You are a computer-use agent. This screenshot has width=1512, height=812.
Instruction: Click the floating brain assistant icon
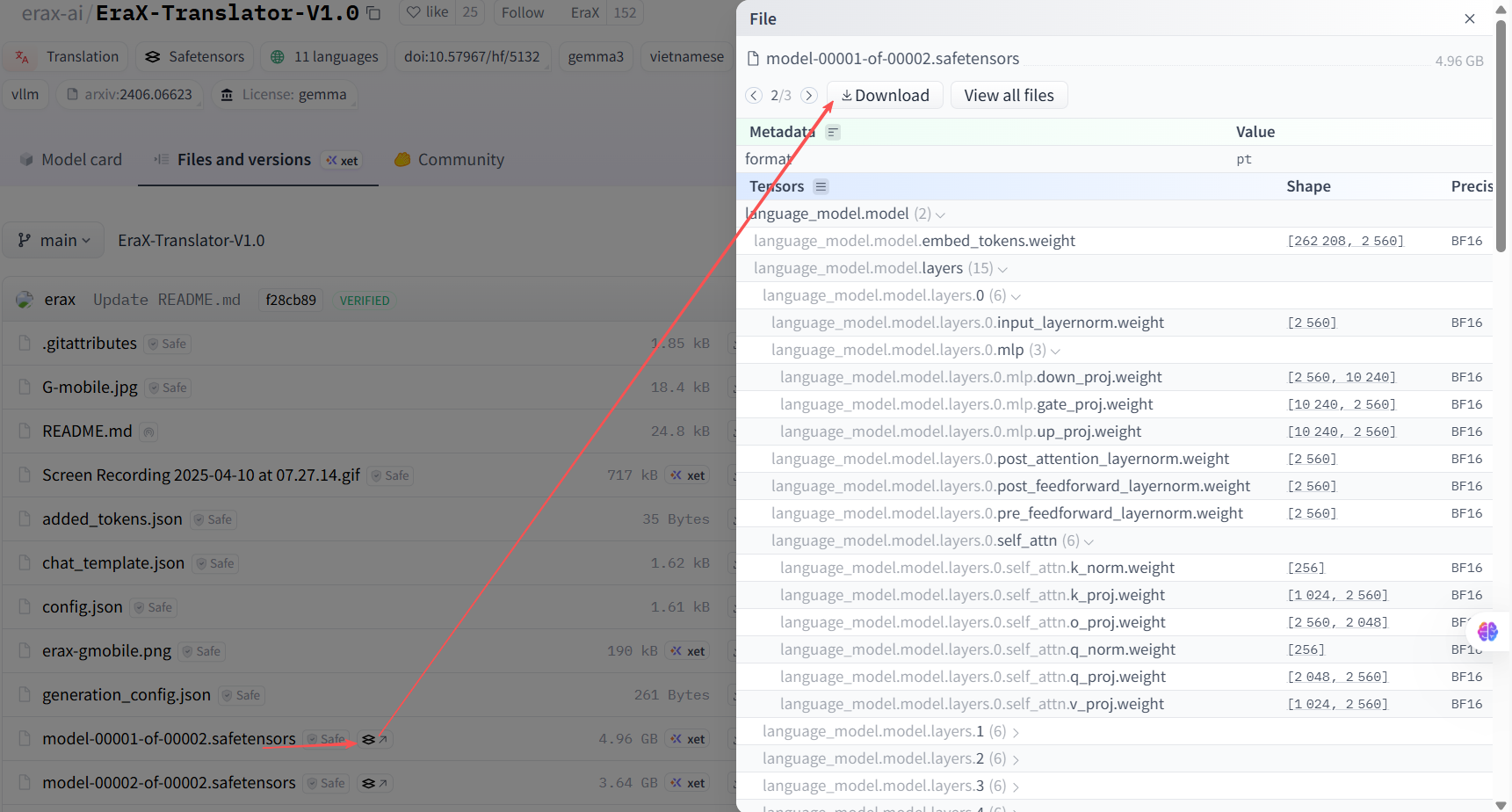pyautogui.click(x=1487, y=631)
